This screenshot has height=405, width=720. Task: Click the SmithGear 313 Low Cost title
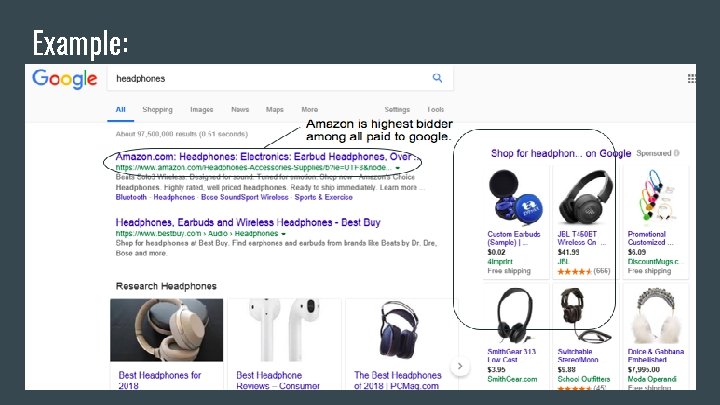(x=512, y=355)
